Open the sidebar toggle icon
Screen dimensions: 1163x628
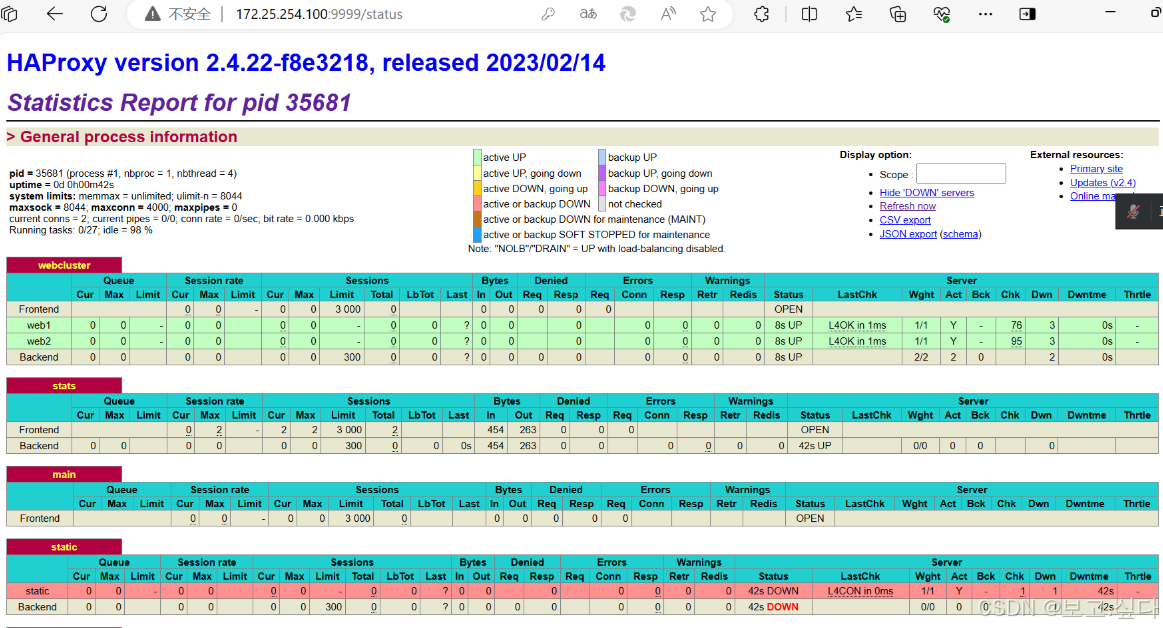pos(1027,14)
